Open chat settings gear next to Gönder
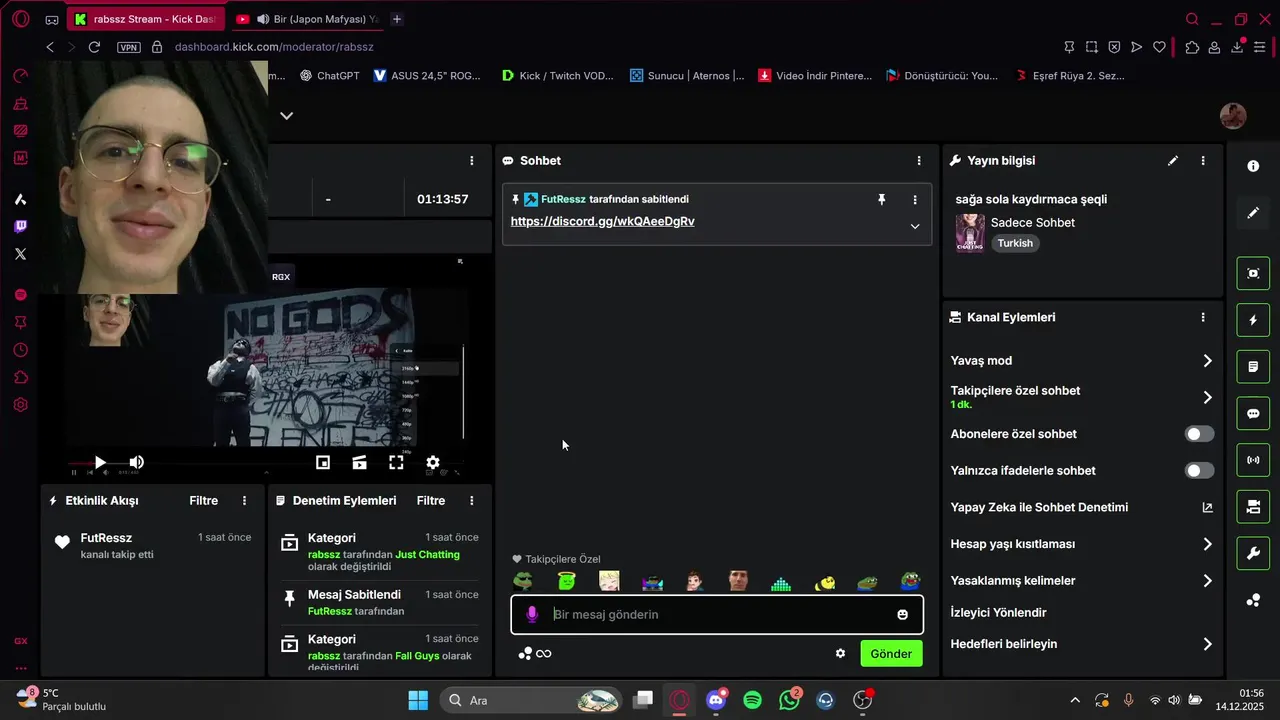Viewport: 1280px width, 720px height. click(x=840, y=653)
